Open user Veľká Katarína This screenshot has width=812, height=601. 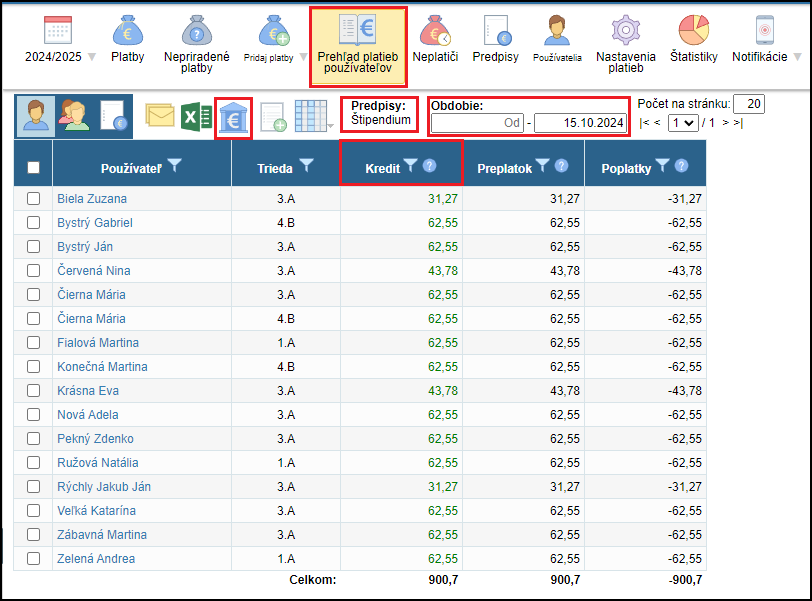(96, 510)
